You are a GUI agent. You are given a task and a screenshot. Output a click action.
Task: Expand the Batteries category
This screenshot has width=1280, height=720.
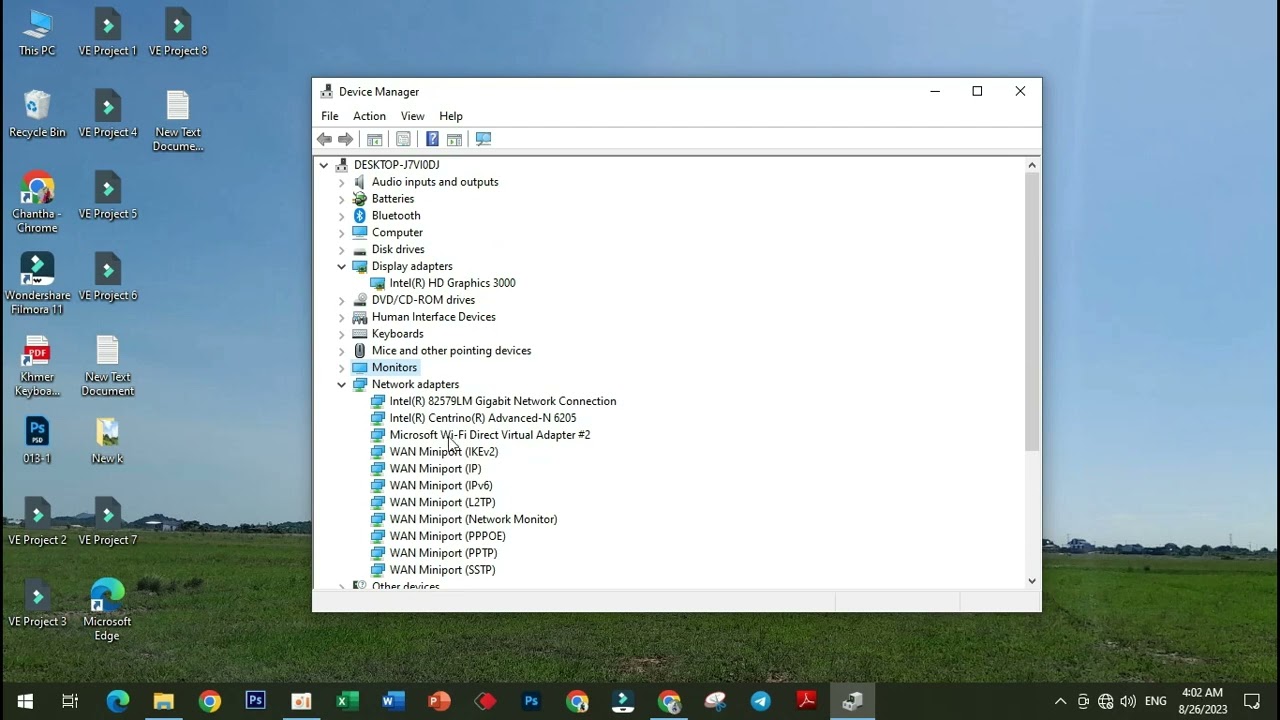point(341,199)
